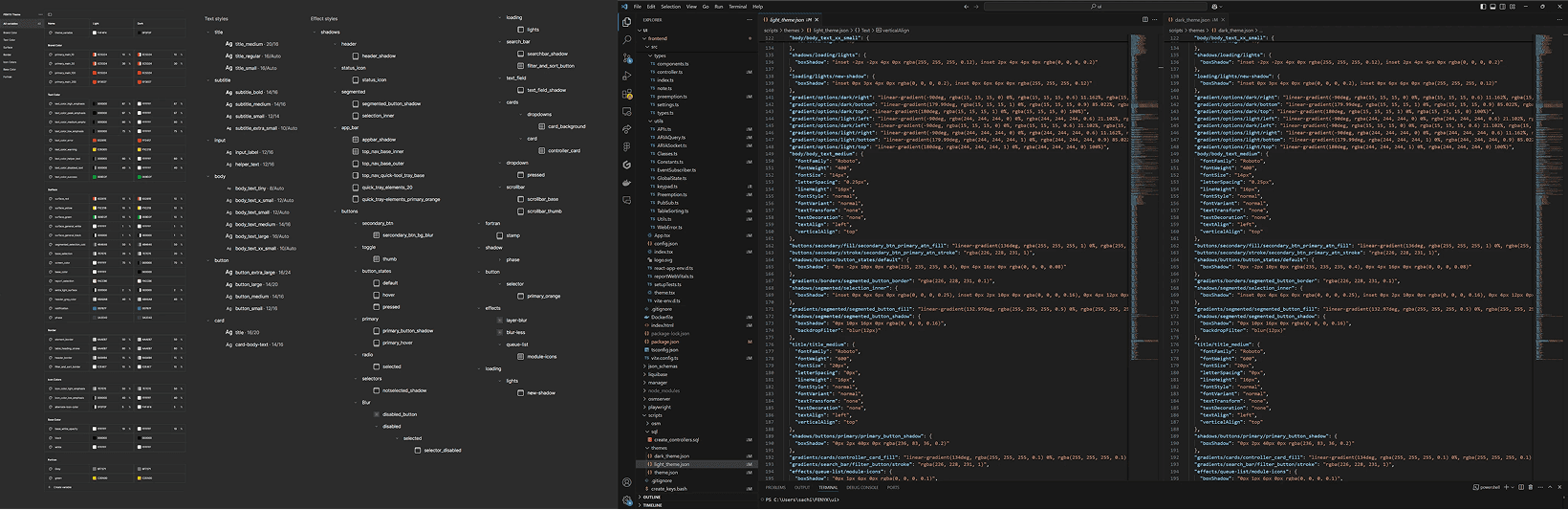Open the Docker view in activity bar
The height and width of the screenshot is (510, 1568).
point(627,183)
